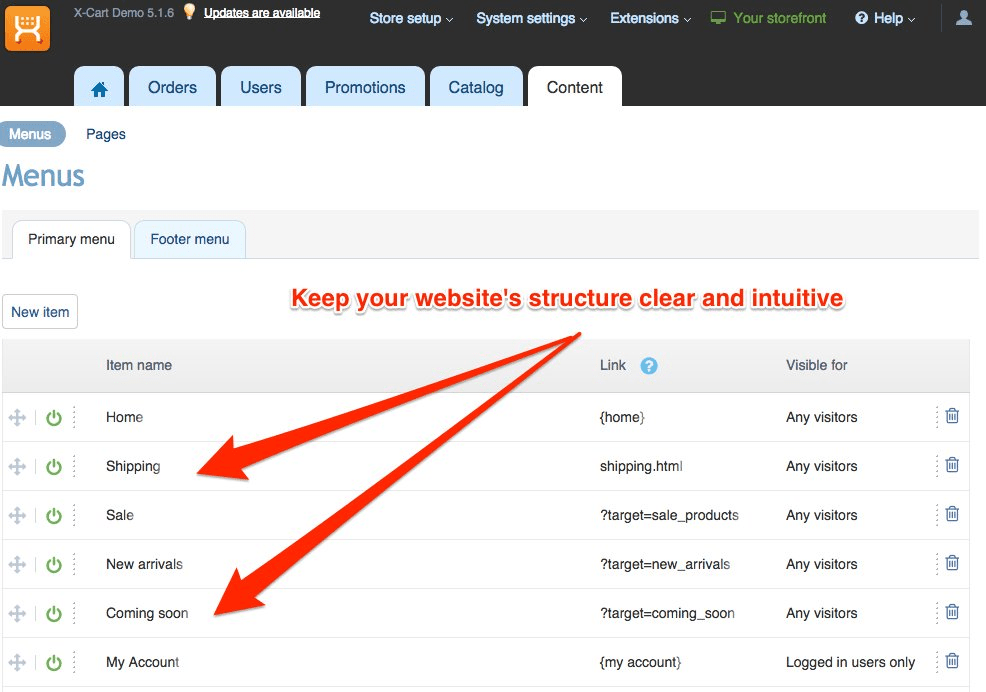Click the X-Cart logo icon

coord(27,28)
